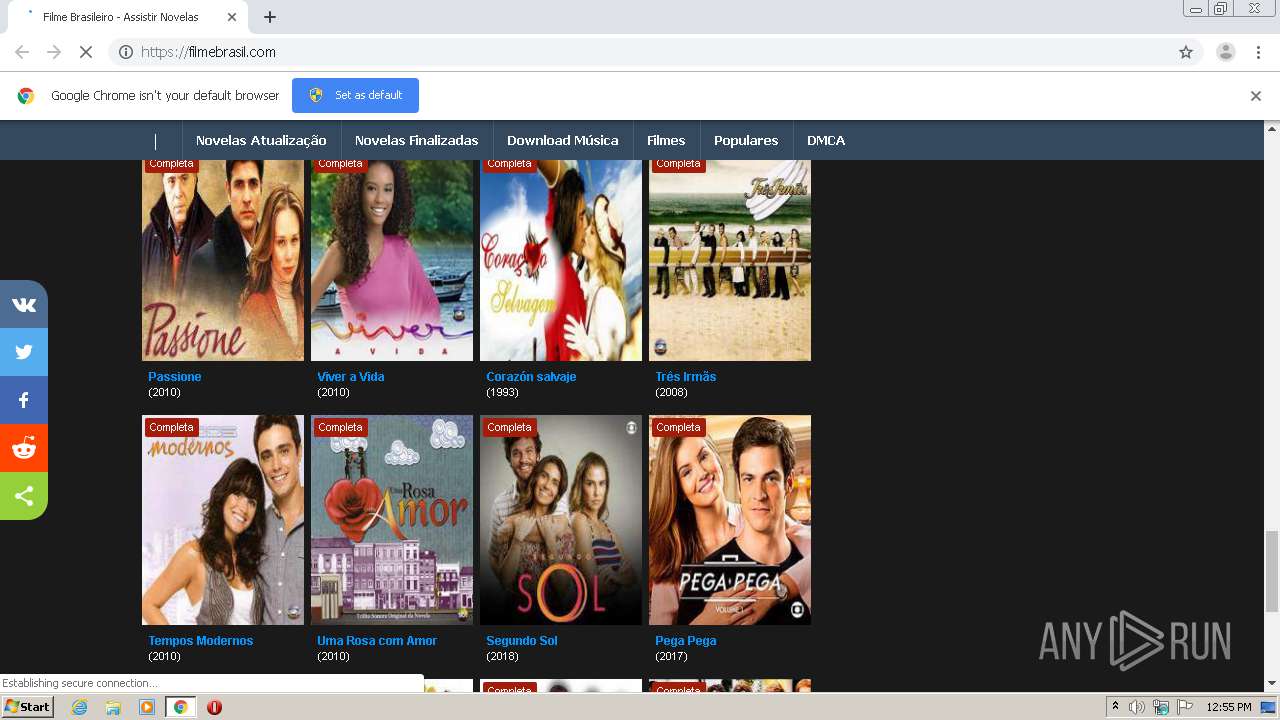Open Novelas Atualização menu
Image resolution: width=1280 pixels, height=720 pixels.
pyautogui.click(x=261, y=140)
